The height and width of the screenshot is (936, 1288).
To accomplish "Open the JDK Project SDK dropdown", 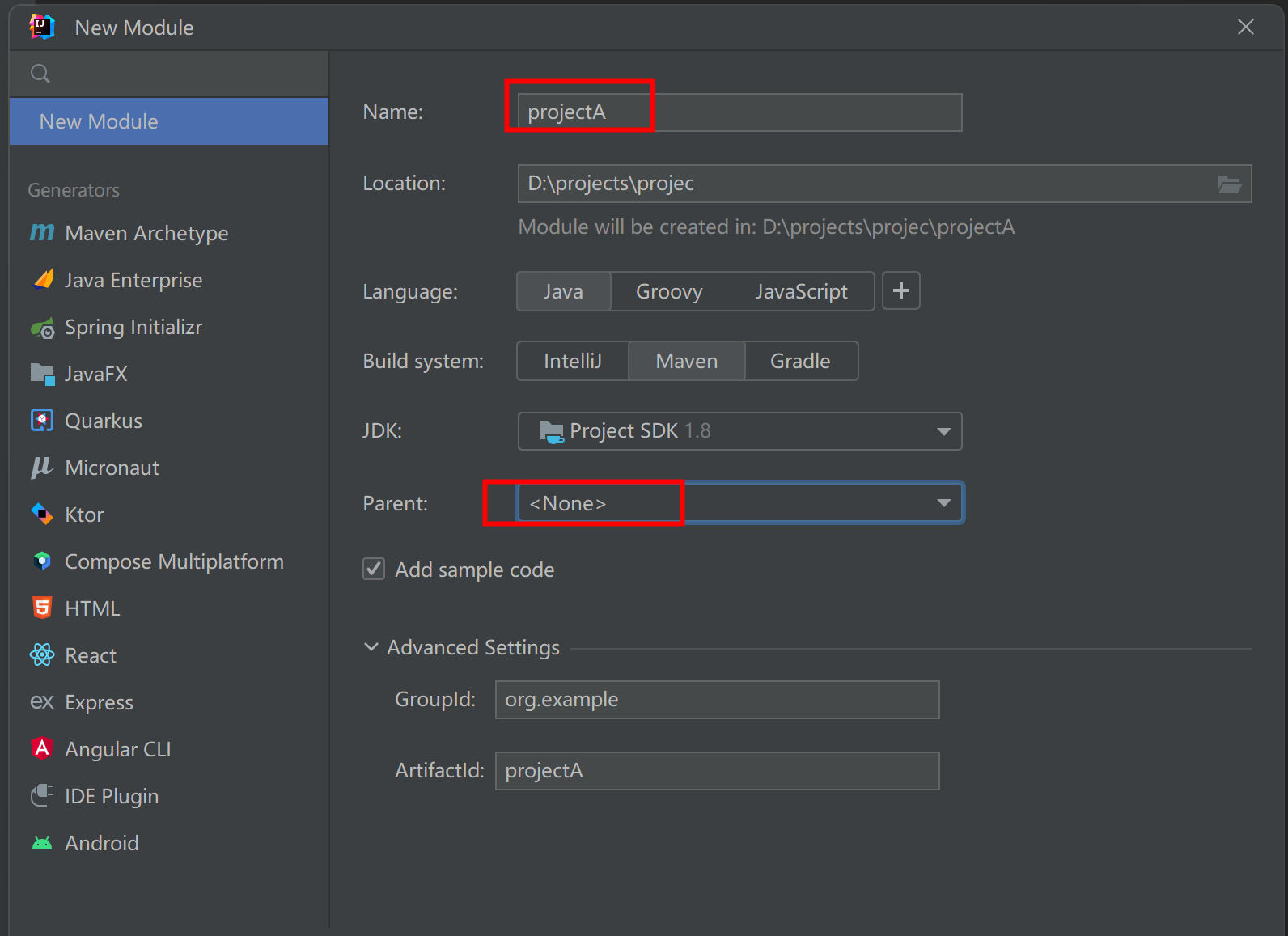I will coord(739,431).
